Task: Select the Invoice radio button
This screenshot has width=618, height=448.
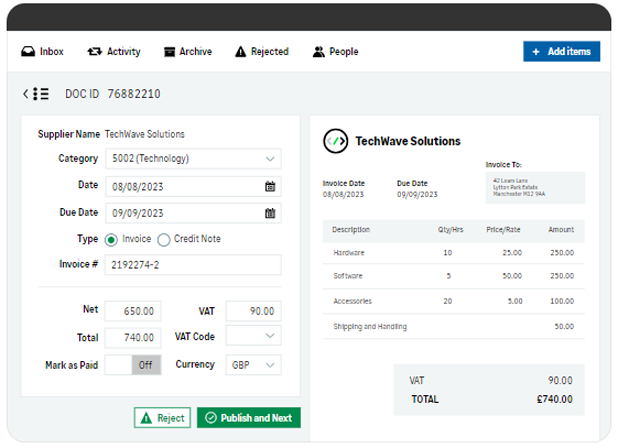Action: [x=111, y=240]
